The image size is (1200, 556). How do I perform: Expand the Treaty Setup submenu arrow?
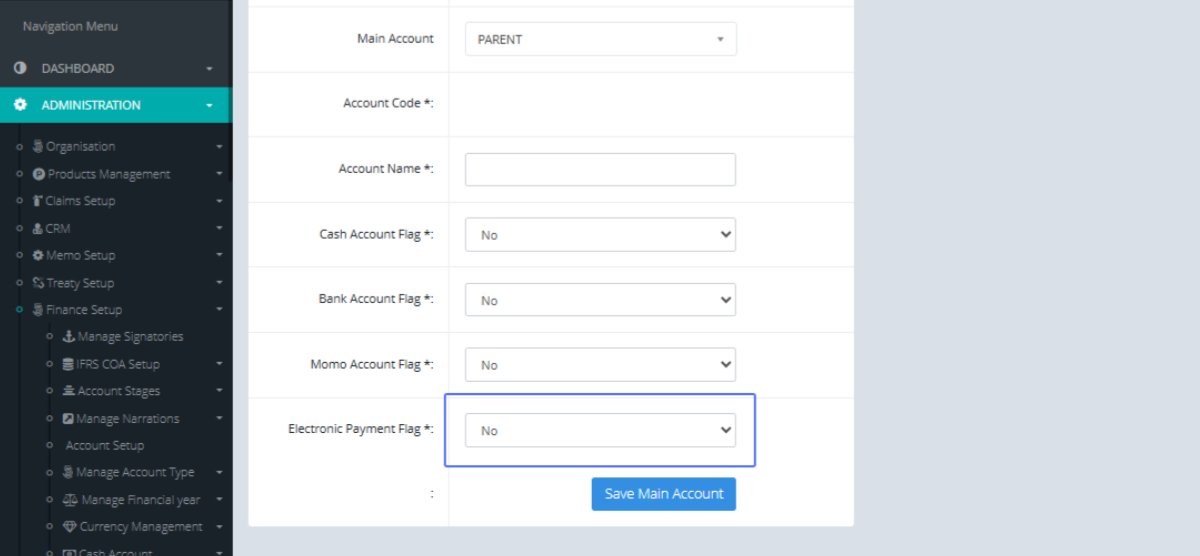pyautogui.click(x=219, y=283)
